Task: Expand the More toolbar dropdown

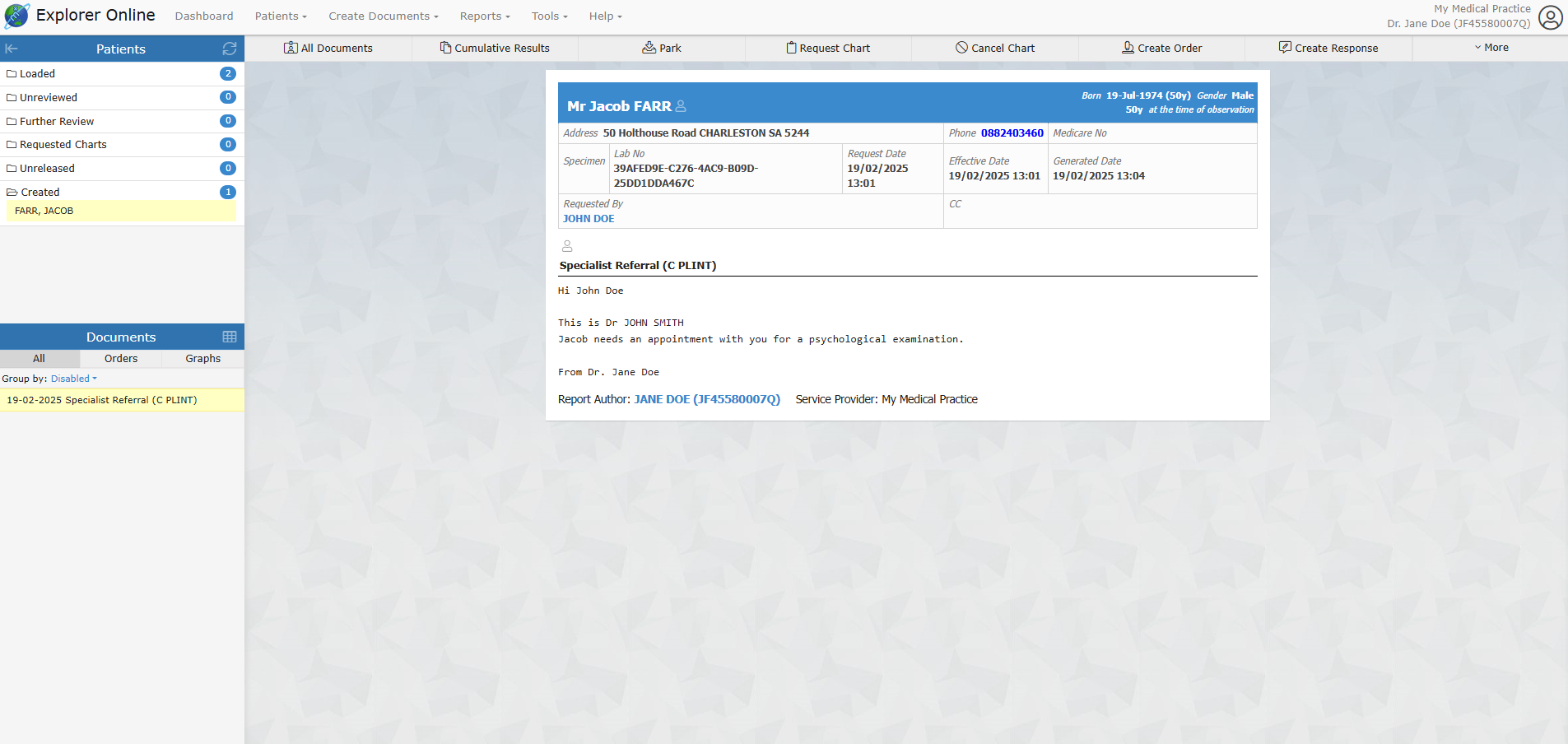Action: (x=1491, y=48)
